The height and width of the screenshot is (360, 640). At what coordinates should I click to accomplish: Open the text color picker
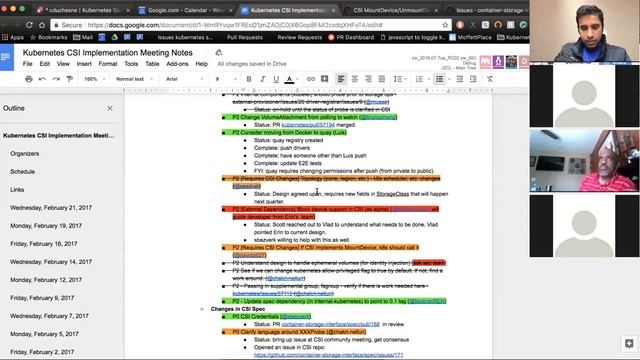[x=290, y=79]
